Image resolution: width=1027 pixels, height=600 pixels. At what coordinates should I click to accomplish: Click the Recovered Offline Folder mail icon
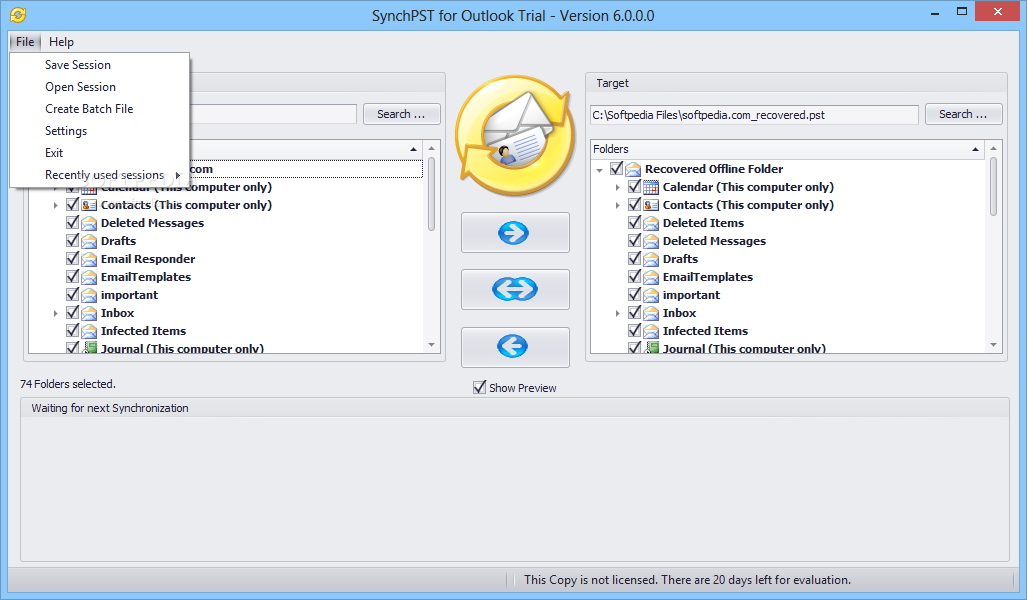pyautogui.click(x=633, y=169)
